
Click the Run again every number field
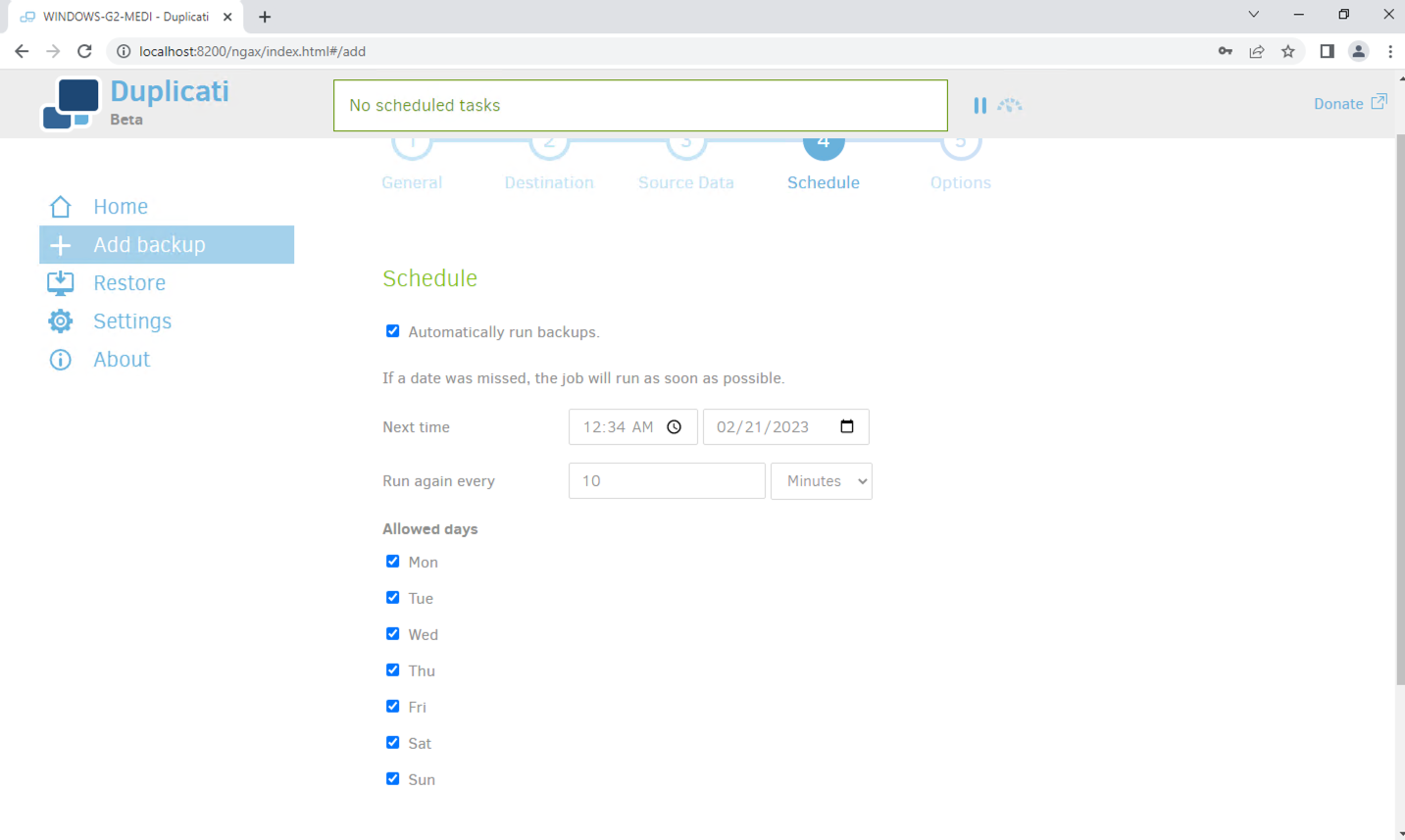[667, 481]
